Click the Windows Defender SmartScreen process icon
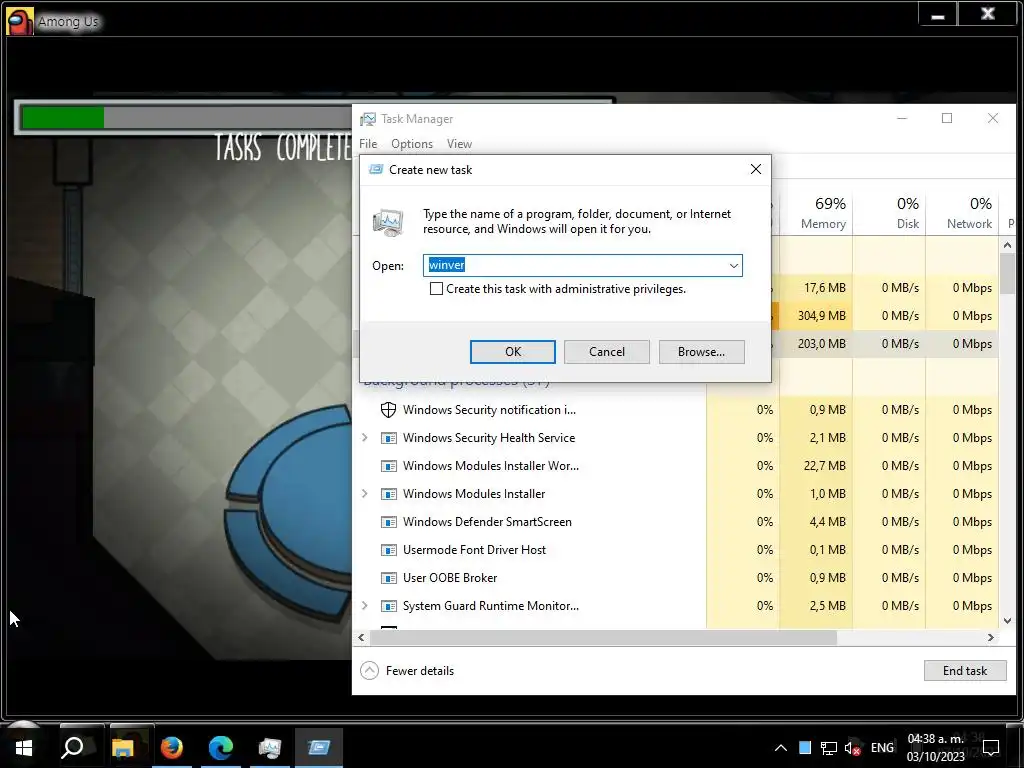This screenshot has width=1024, height=768. click(x=389, y=522)
